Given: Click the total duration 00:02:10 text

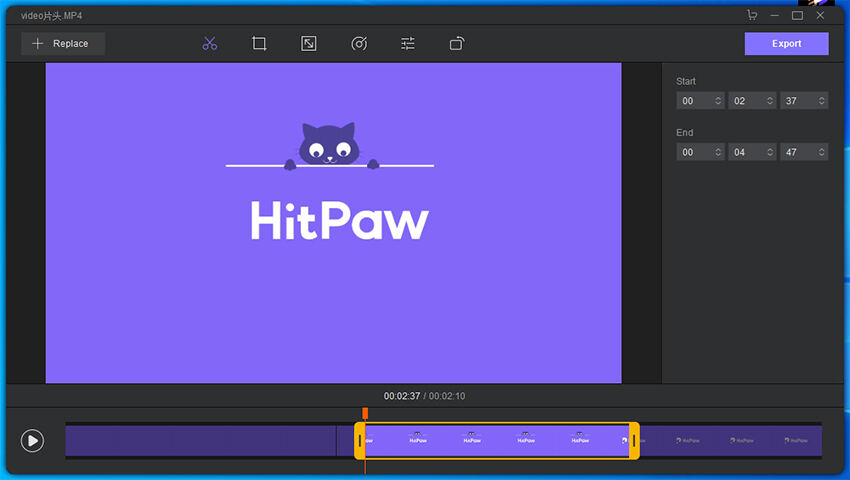Looking at the screenshot, I should [447, 396].
